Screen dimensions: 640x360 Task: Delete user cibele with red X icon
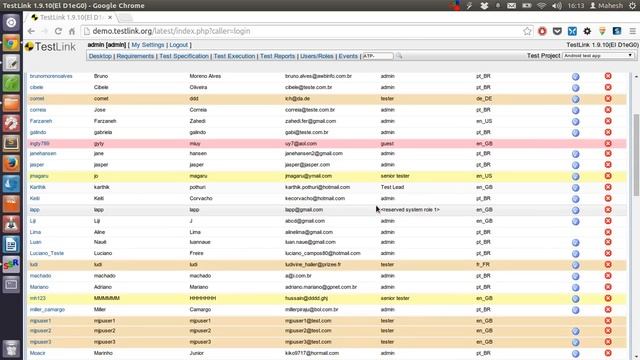point(608,87)
